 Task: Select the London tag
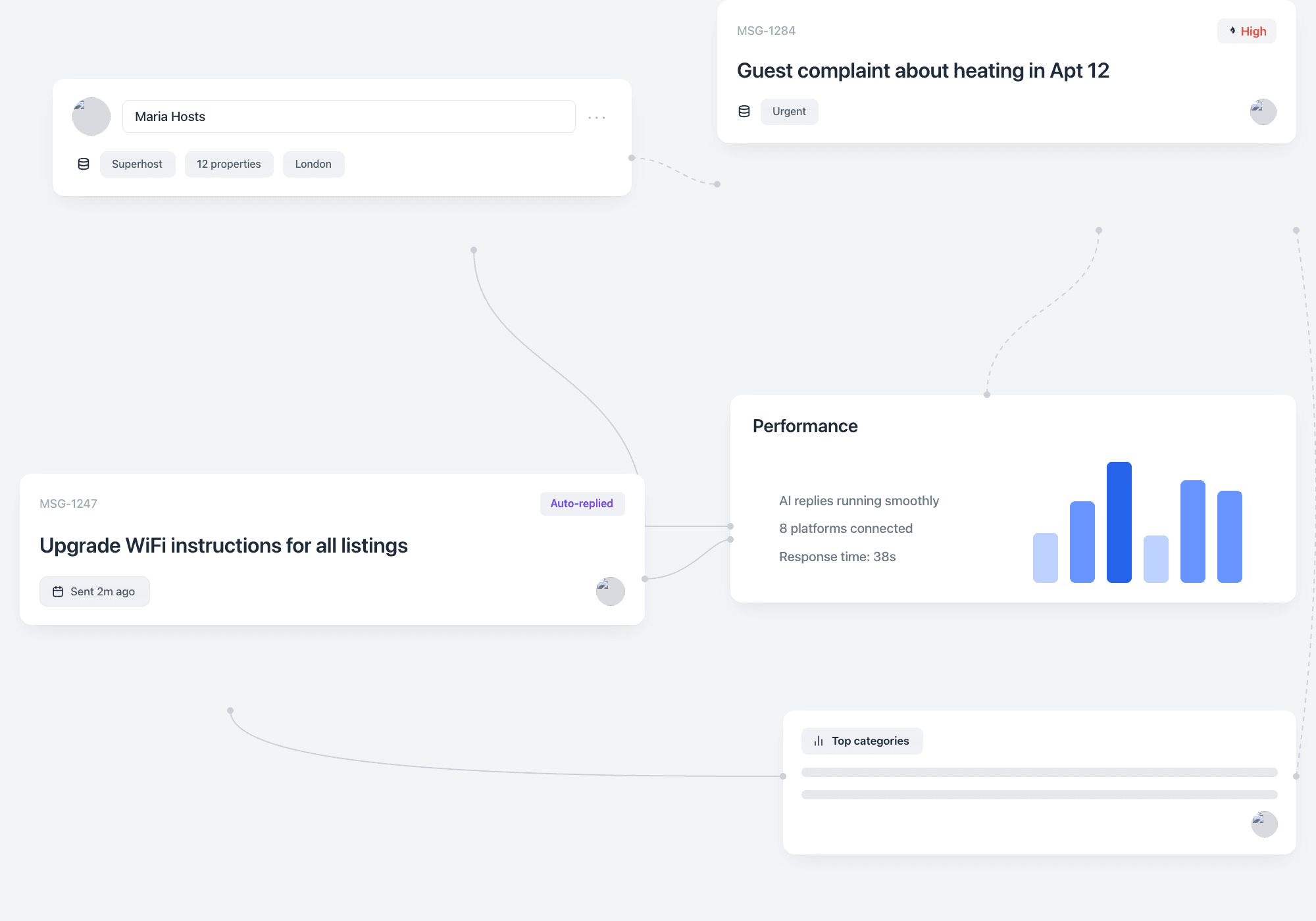tap(313, 164)
